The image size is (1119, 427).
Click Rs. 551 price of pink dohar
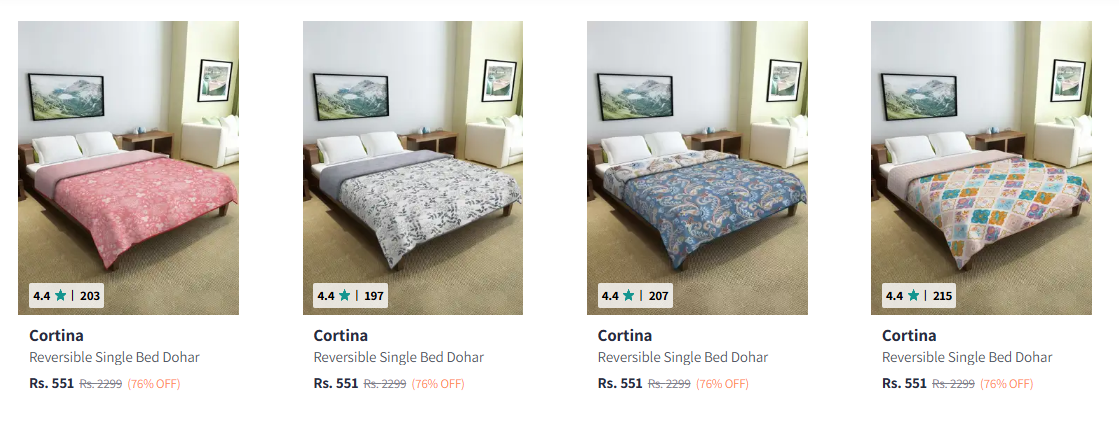pos(51,383)
